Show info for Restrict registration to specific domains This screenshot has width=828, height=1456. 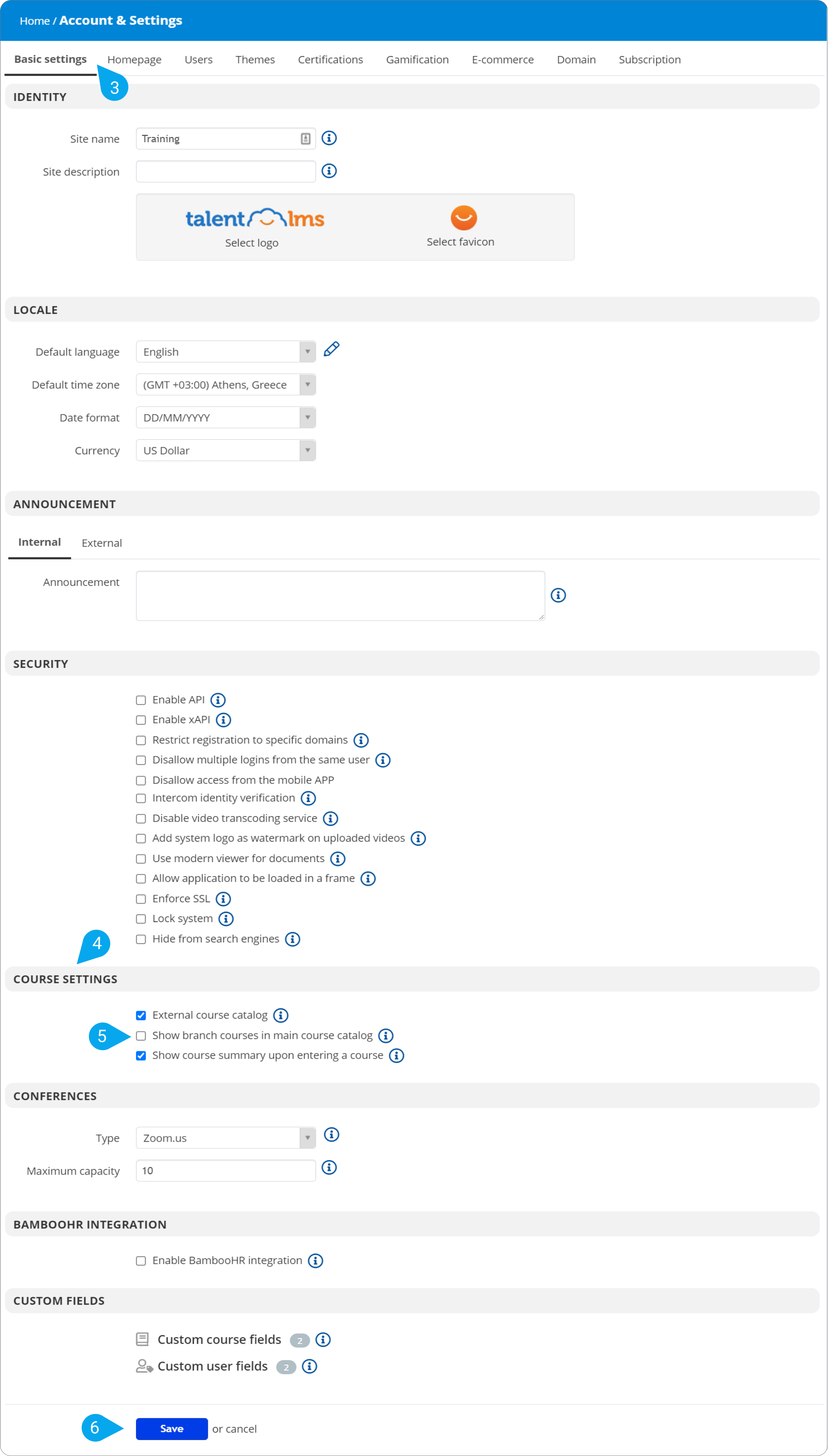click(x=361, y=740)
